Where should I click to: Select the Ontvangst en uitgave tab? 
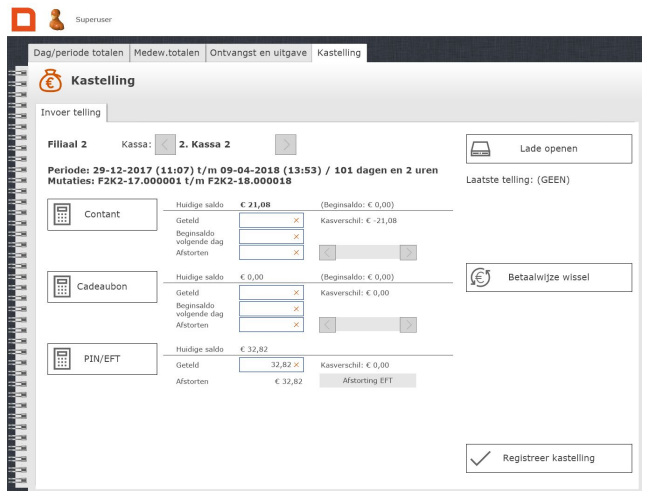(258, 52)
